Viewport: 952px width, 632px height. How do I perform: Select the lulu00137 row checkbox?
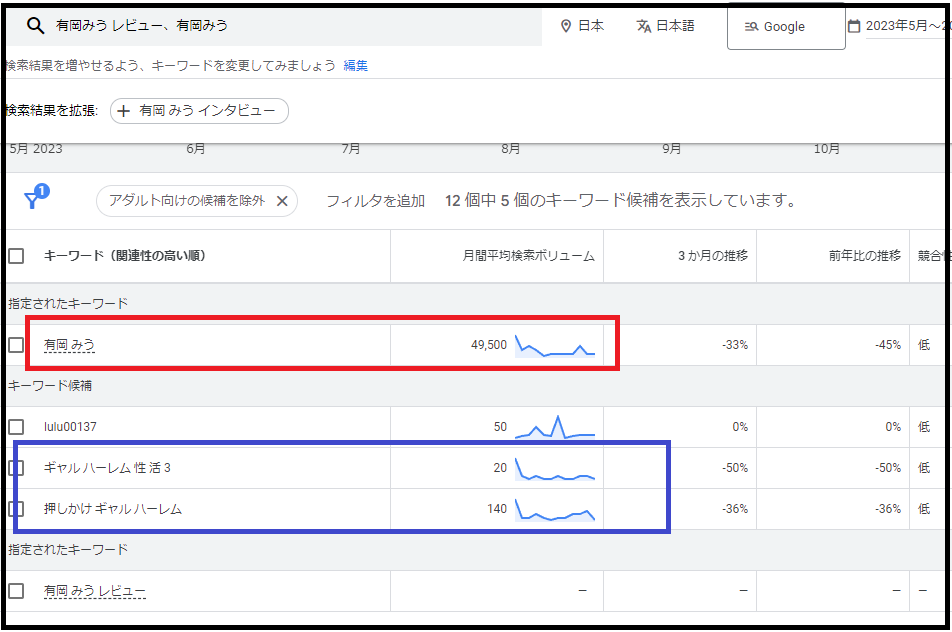point(16,427)
